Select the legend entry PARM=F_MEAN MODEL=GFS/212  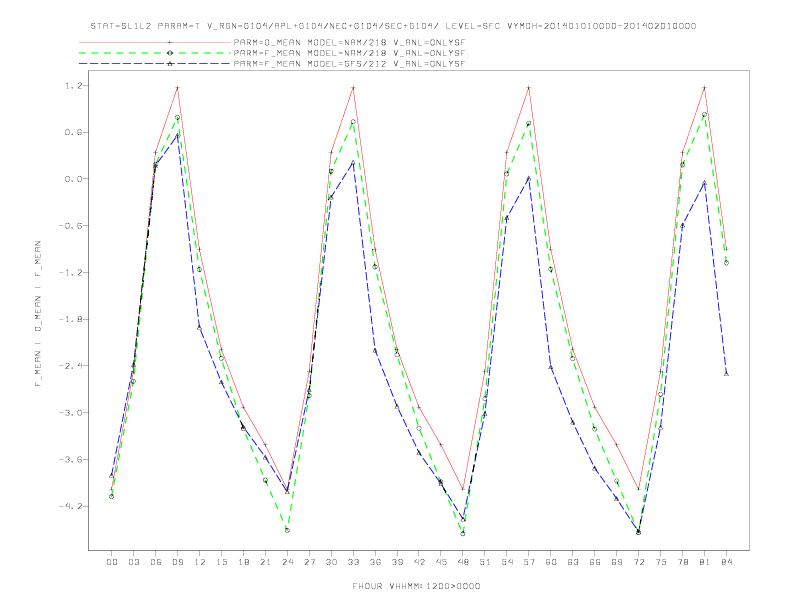349,64
